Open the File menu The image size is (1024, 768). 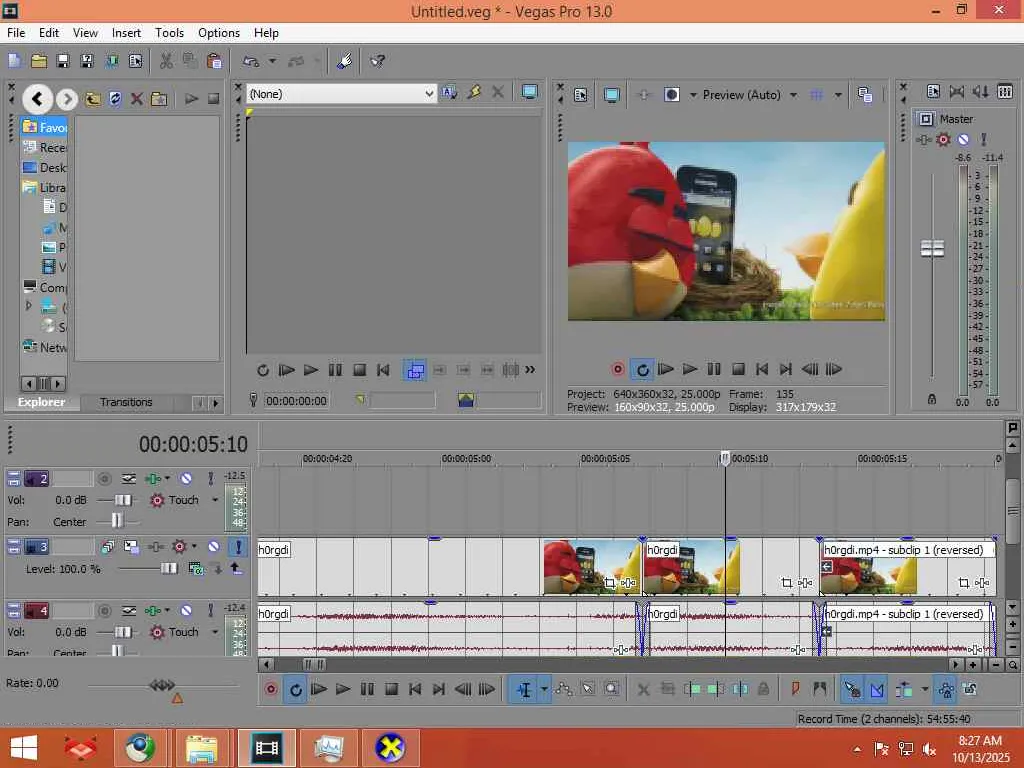click(16, 33)
